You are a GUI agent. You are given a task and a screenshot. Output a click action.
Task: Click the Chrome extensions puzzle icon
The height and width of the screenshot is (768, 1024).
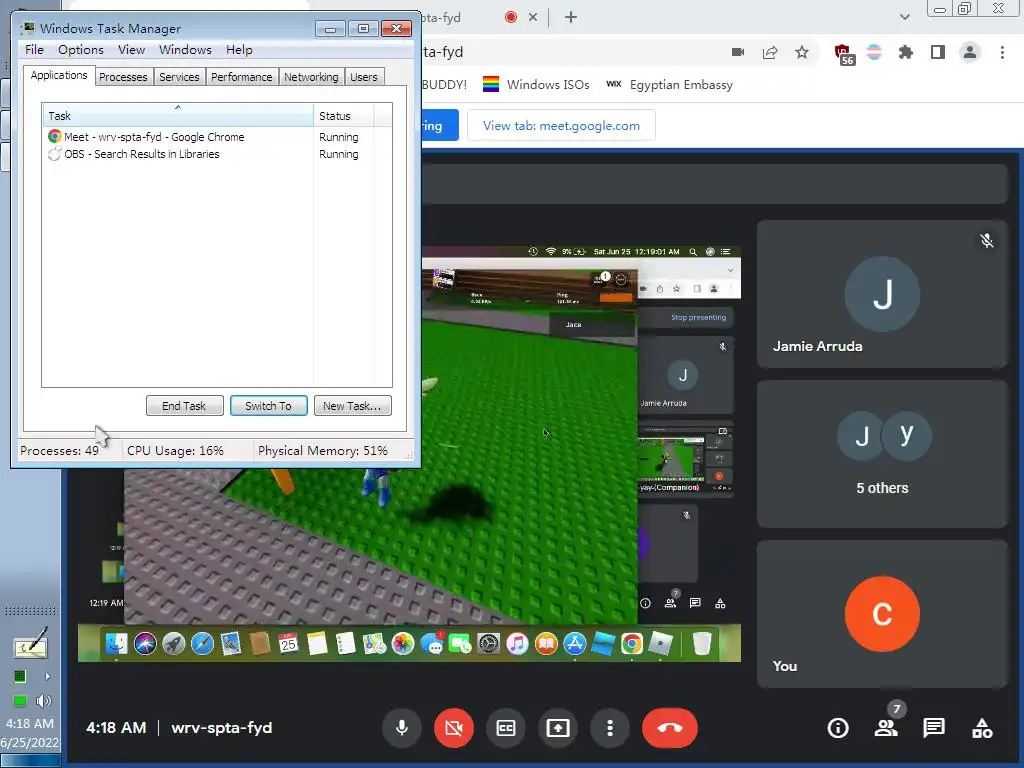click(905, 52)
